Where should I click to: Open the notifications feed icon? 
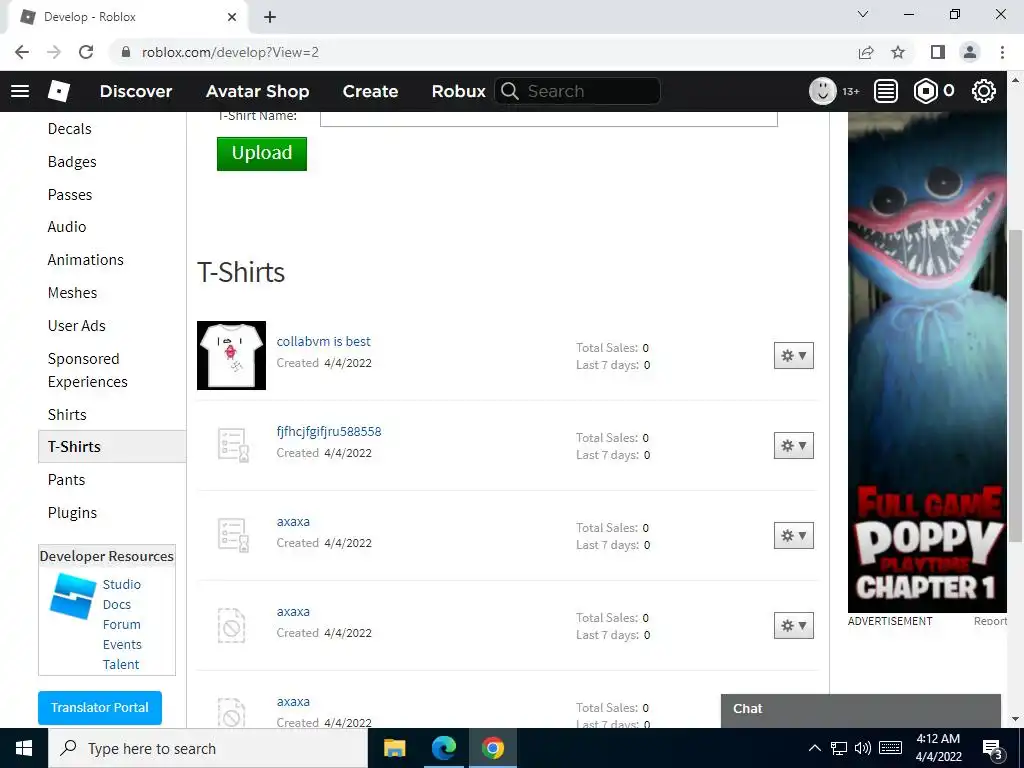[886, 91]
